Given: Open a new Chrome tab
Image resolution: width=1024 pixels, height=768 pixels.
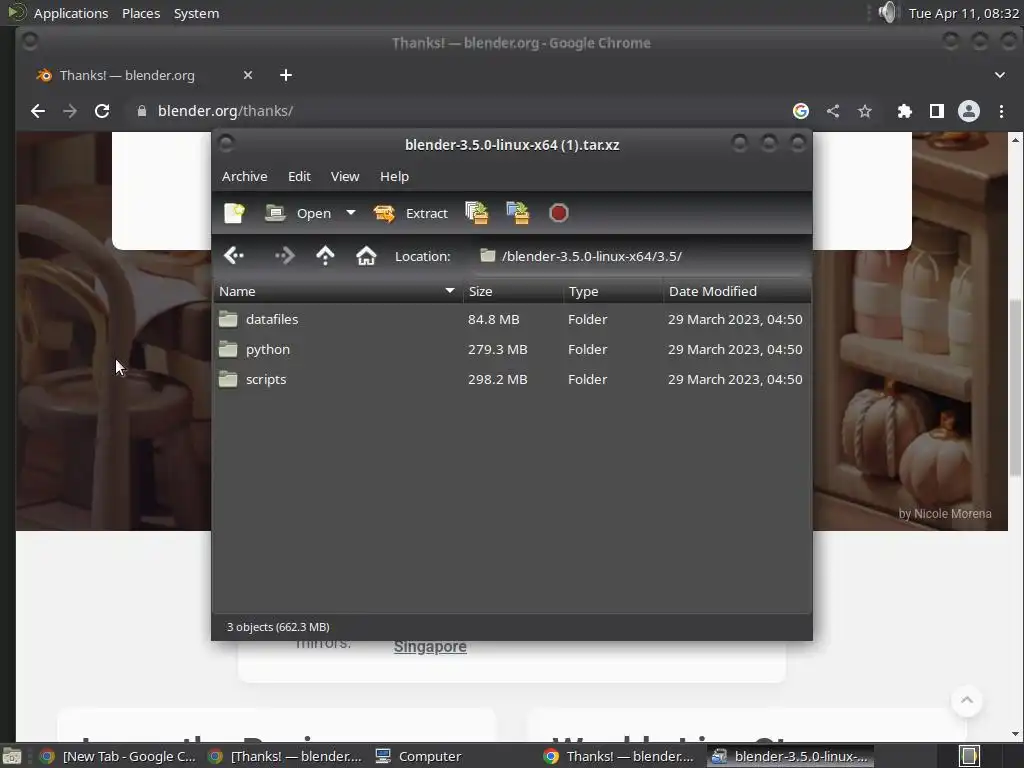Looking at the screenshot, I should [285, 75].
